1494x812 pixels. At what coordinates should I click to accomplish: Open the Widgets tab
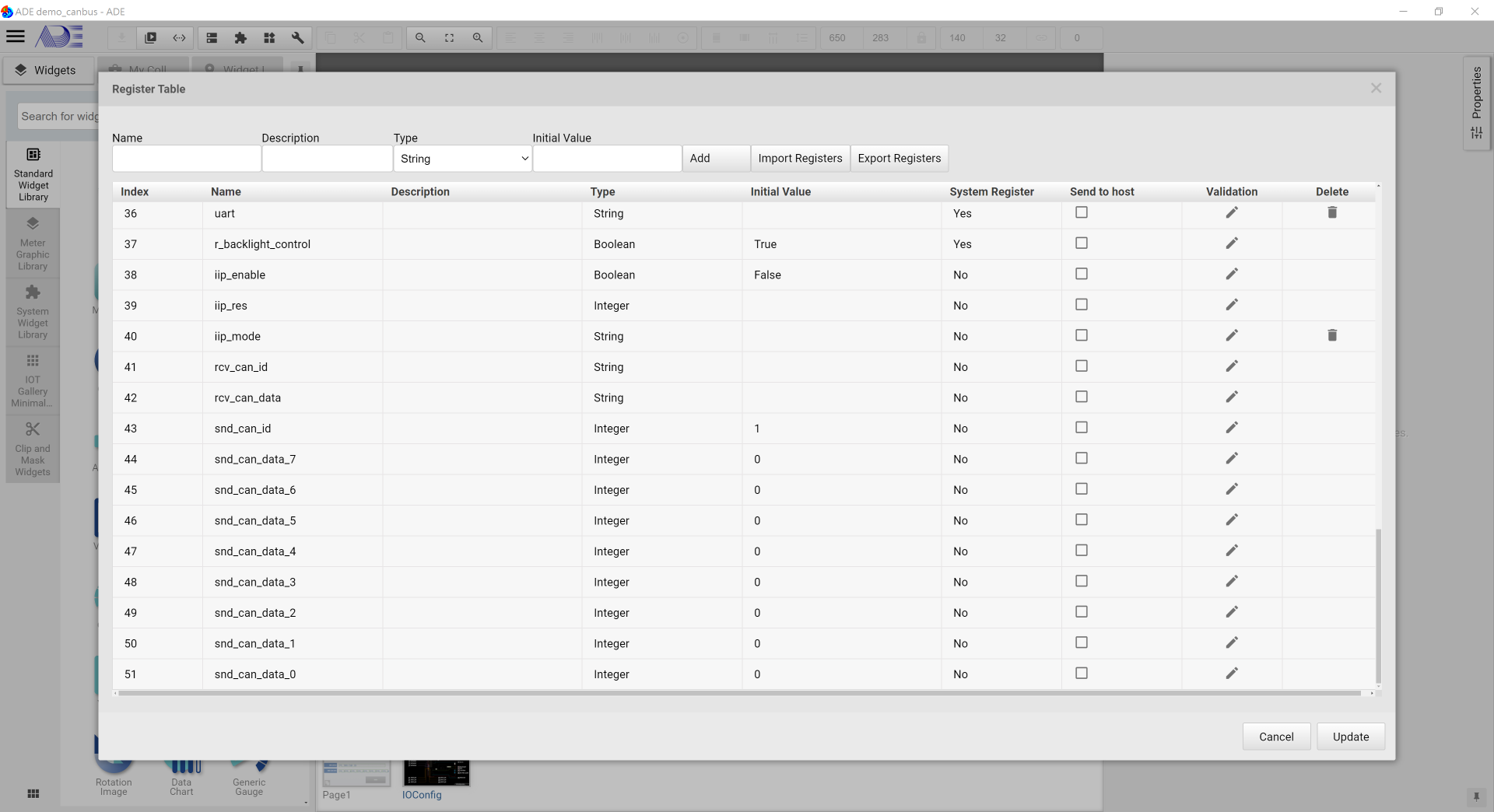pyautogui.click(x=47, y=70)
